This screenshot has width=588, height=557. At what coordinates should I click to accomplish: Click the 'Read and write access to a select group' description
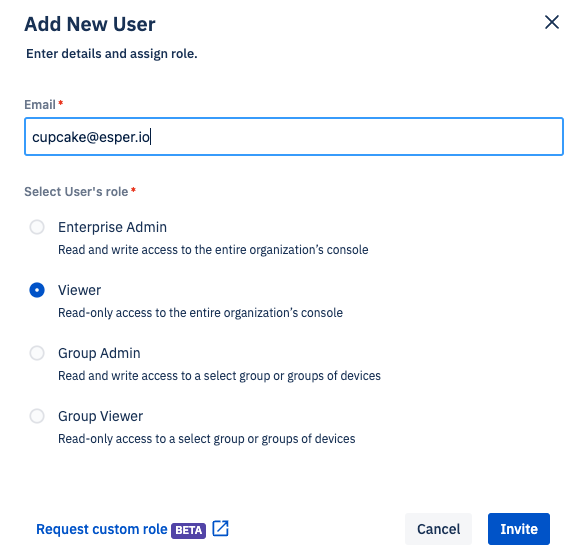point(219,376)
